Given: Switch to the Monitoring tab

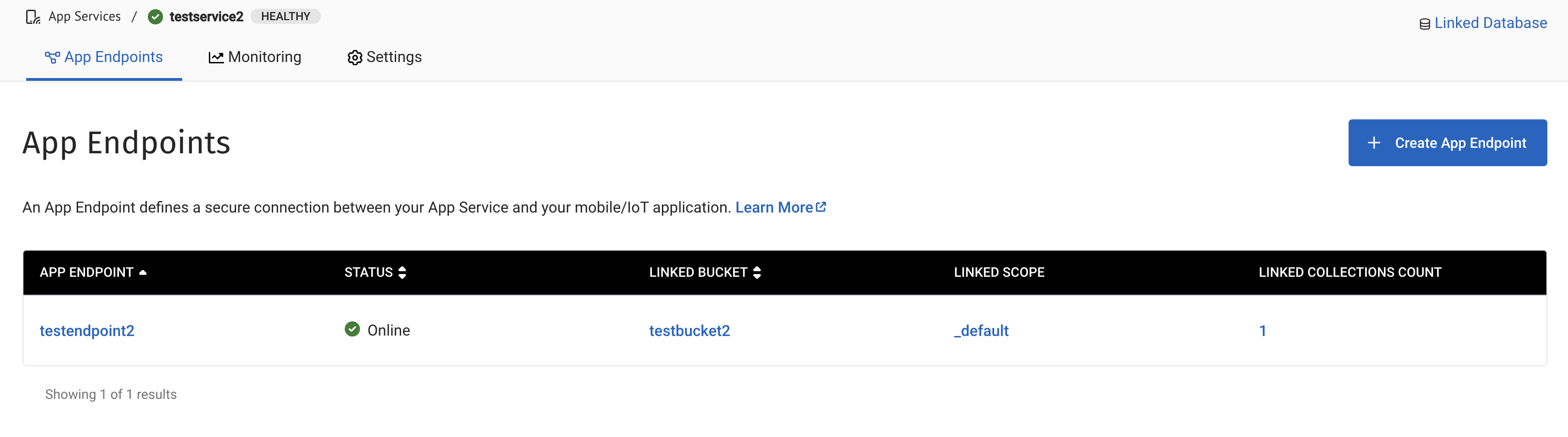Looking at the screenshot, I should 264,56.
